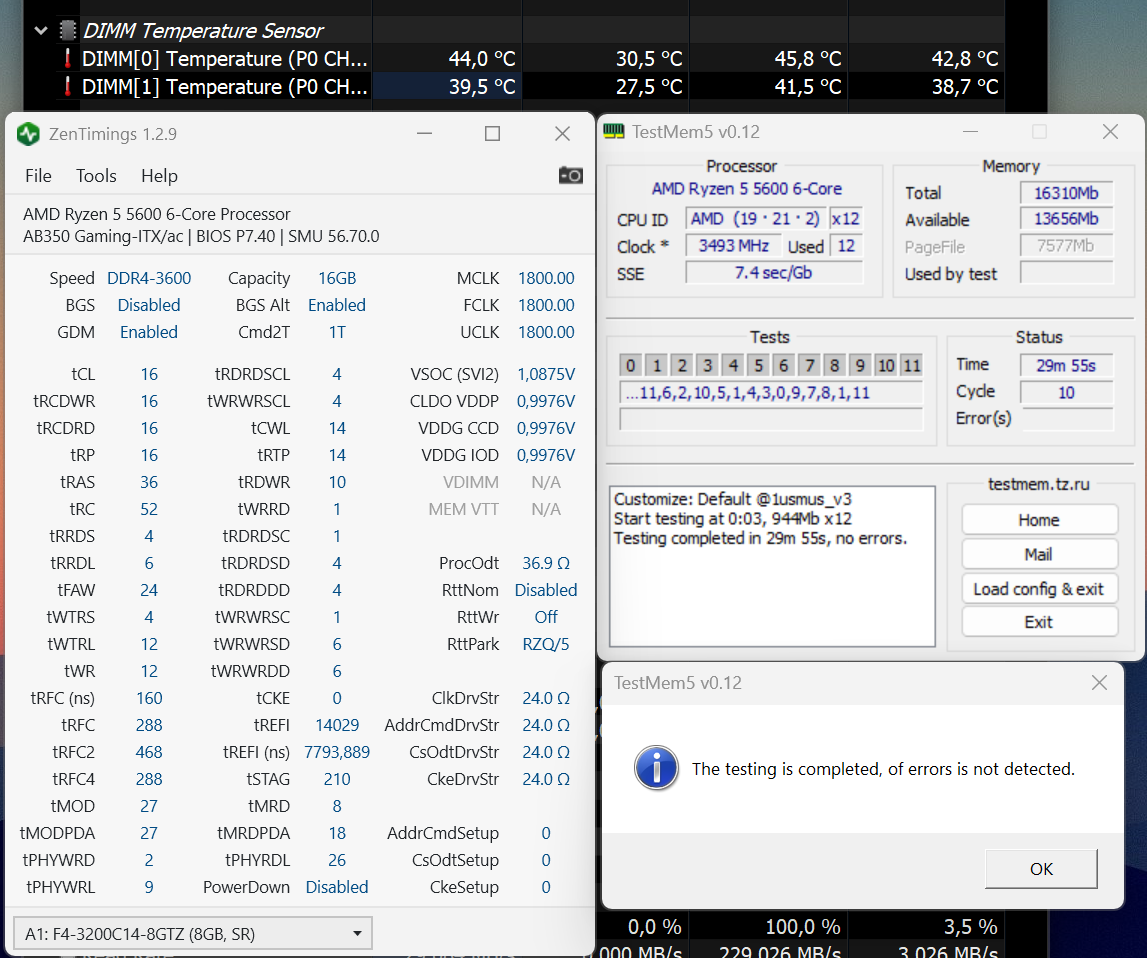Screen dimensions: 1147x958
Task: Click the DIMM[1] red thermometer icon
Action: click(67, 87)
